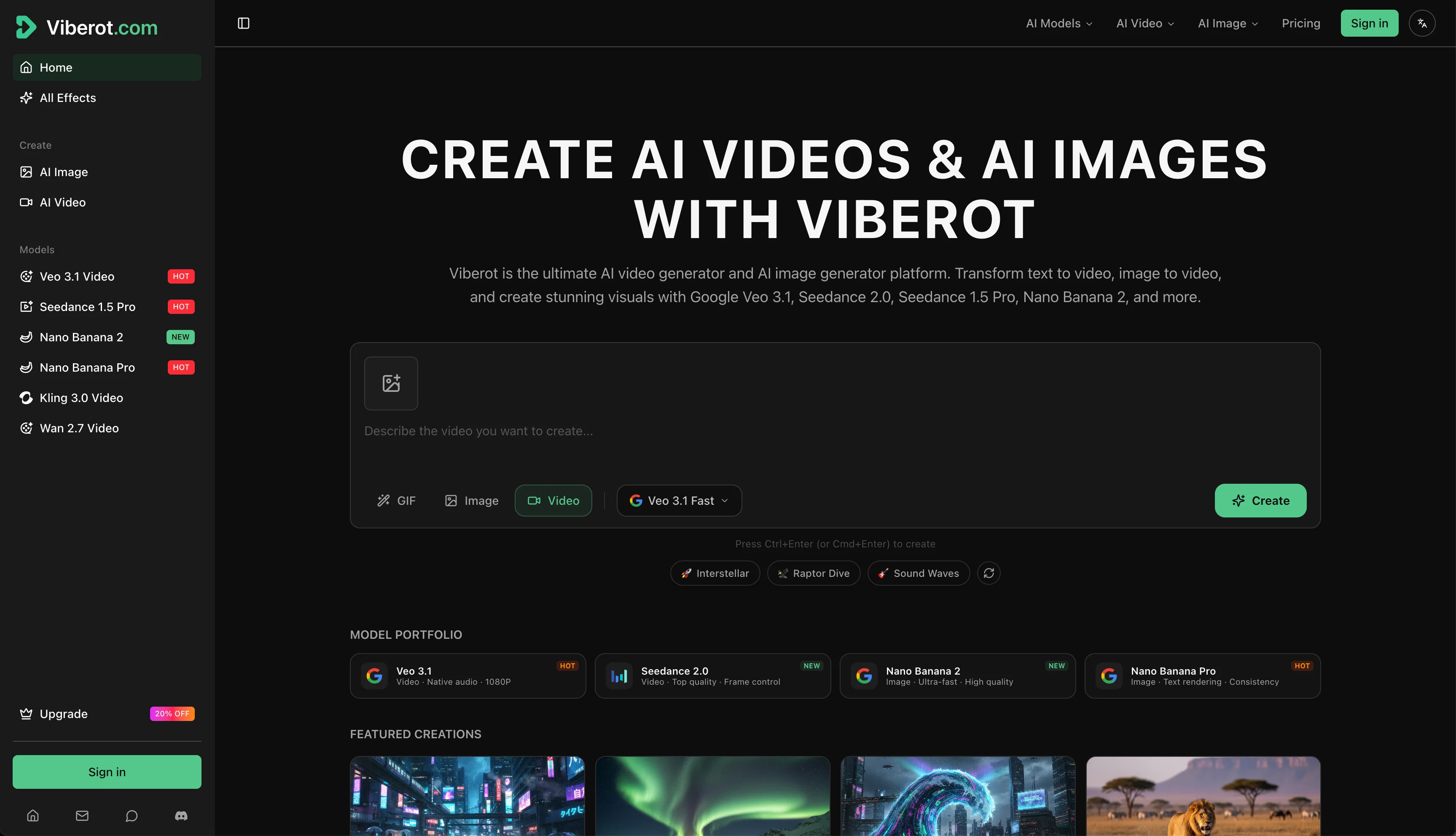
Task: Open the neon wave featured creation
Action: tap(957, 796)
